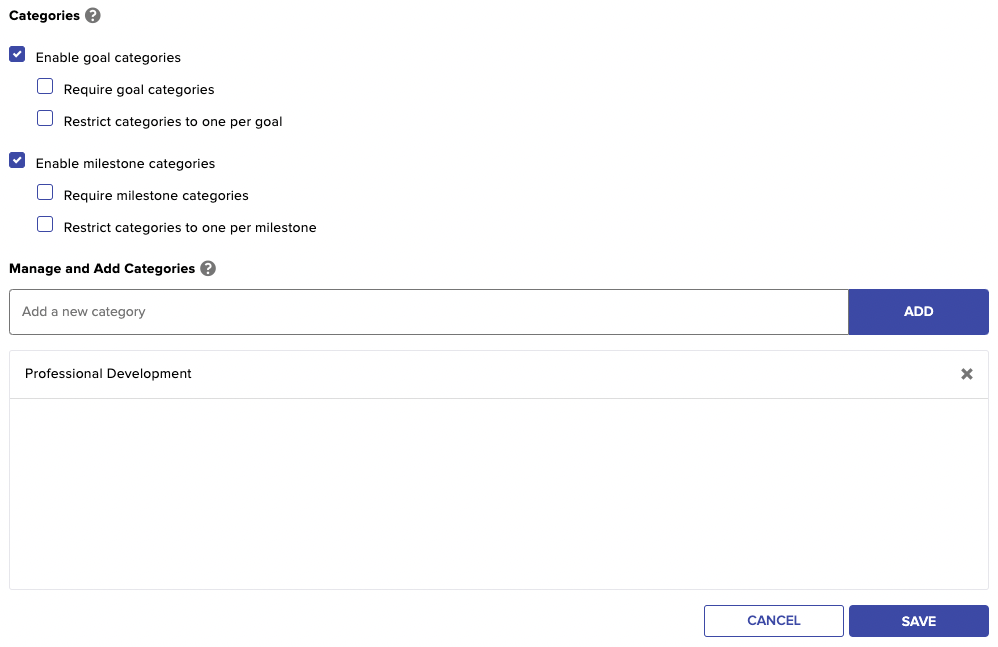Uncheck Enable goal categories
The image size is (998, 647).
point(17,55)
